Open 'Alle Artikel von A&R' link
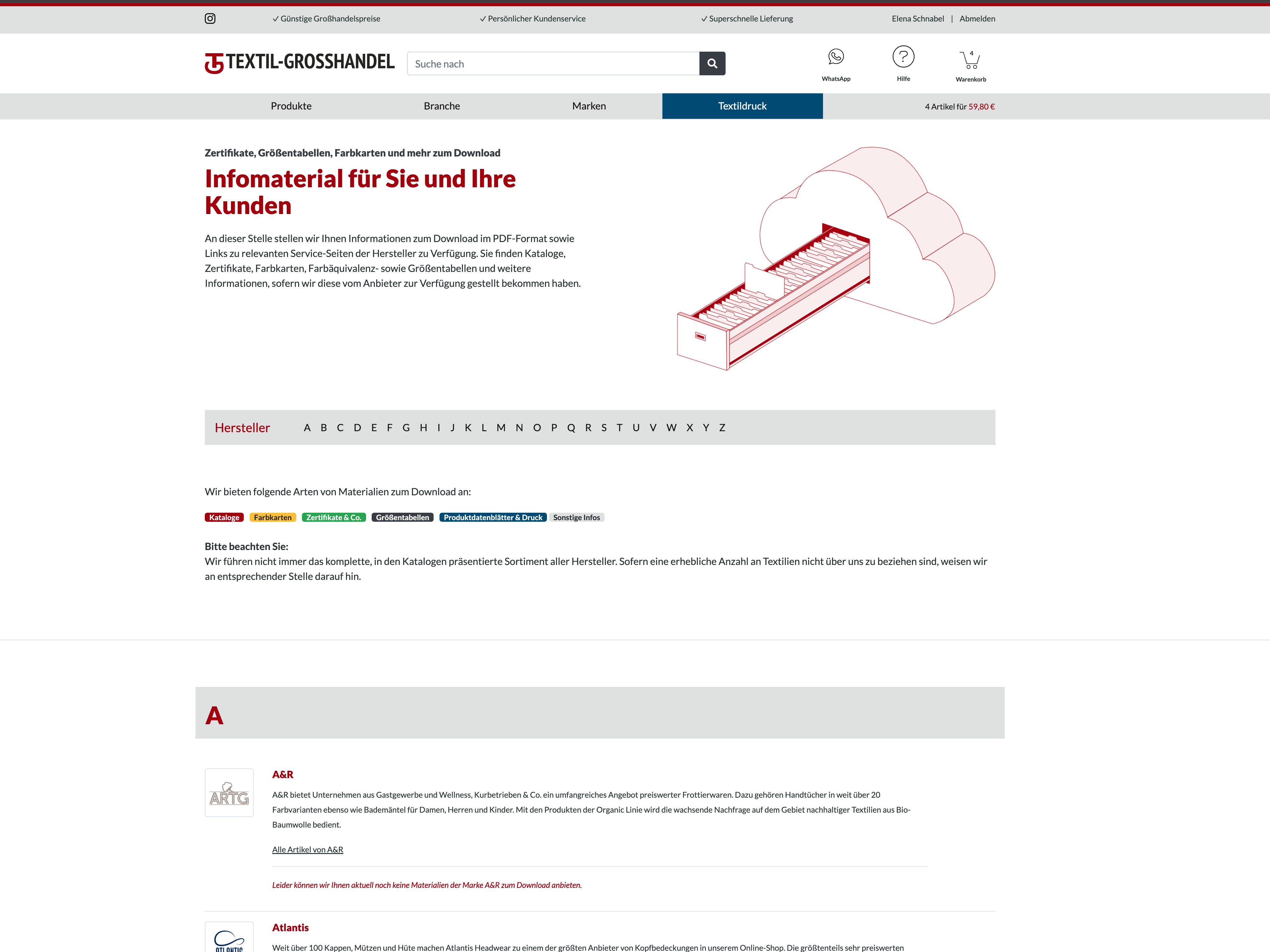The height and width of the screenshot is (952, 1270). (307, 849)
